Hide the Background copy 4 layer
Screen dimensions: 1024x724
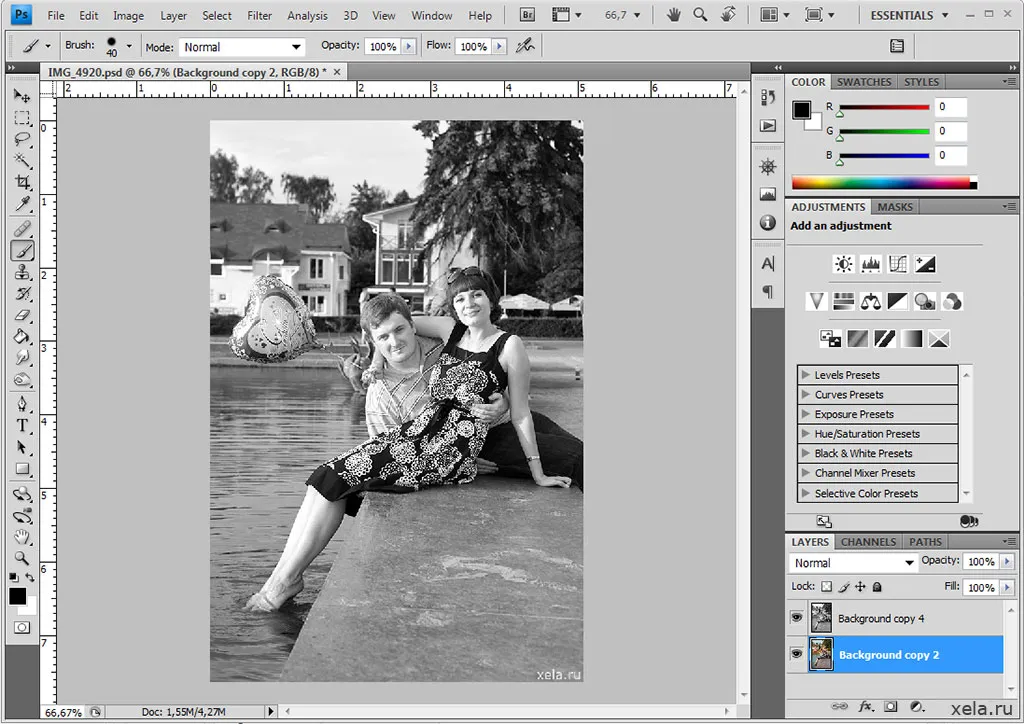pos(796,618)
